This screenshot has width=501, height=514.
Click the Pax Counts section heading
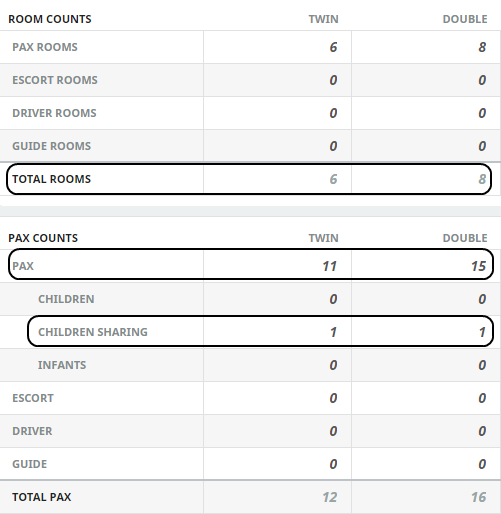click(x=43, y=238)
